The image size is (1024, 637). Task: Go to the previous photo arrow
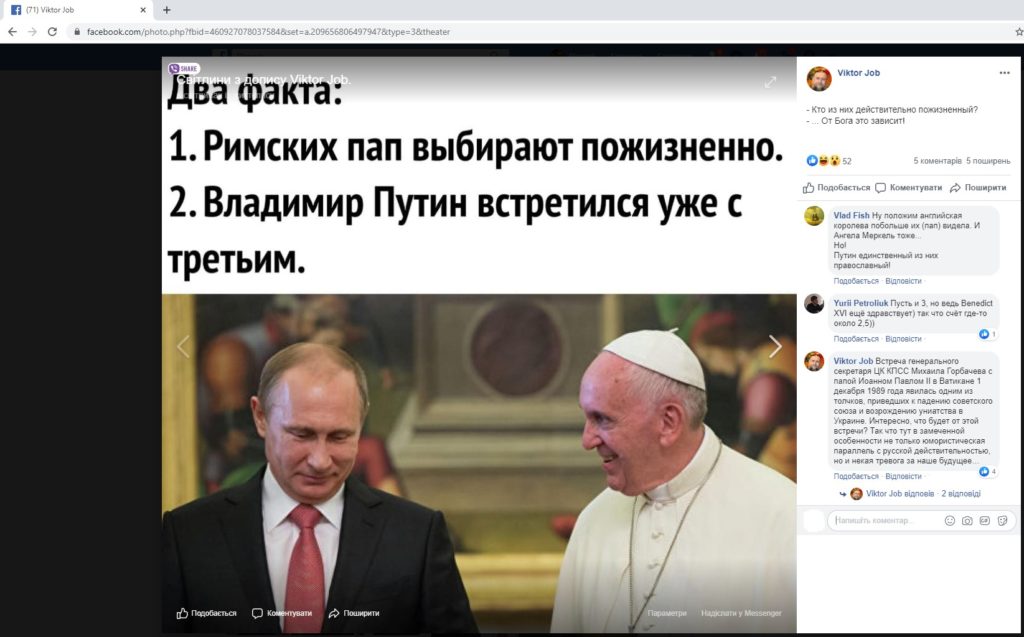184,346
